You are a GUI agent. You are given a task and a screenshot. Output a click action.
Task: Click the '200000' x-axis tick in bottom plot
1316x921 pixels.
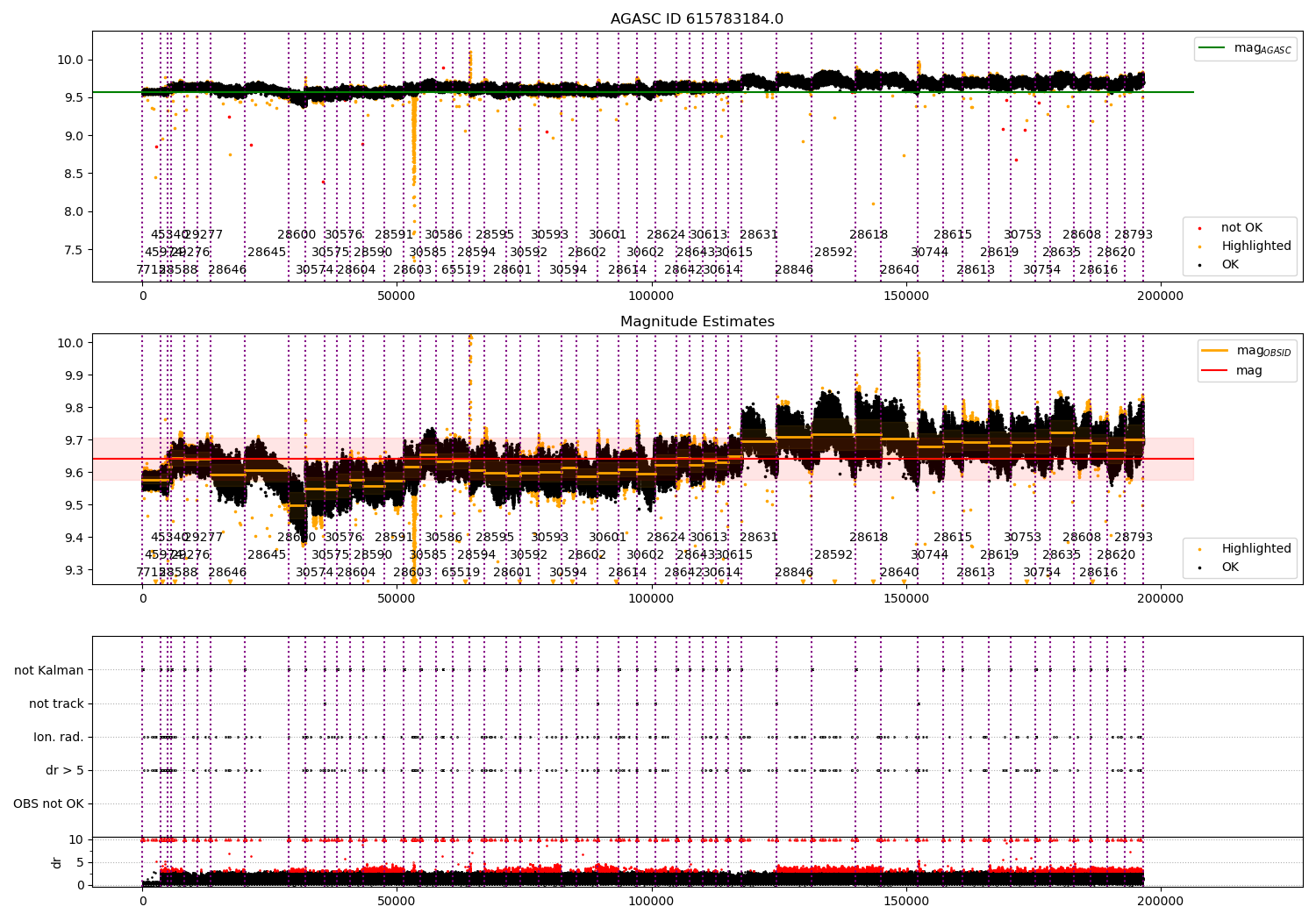click(x=1160, y=900)
